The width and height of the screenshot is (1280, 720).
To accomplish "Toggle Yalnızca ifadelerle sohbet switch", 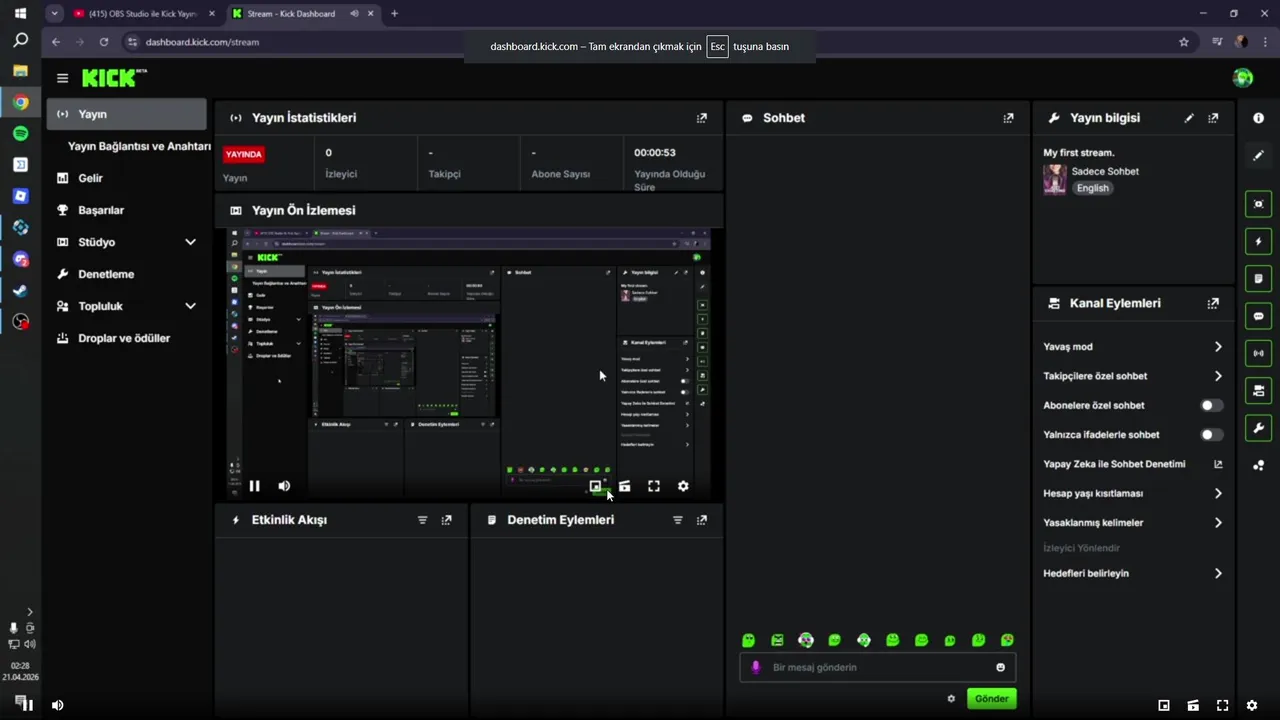I will pyautogui.click(x=1211, y=435).
